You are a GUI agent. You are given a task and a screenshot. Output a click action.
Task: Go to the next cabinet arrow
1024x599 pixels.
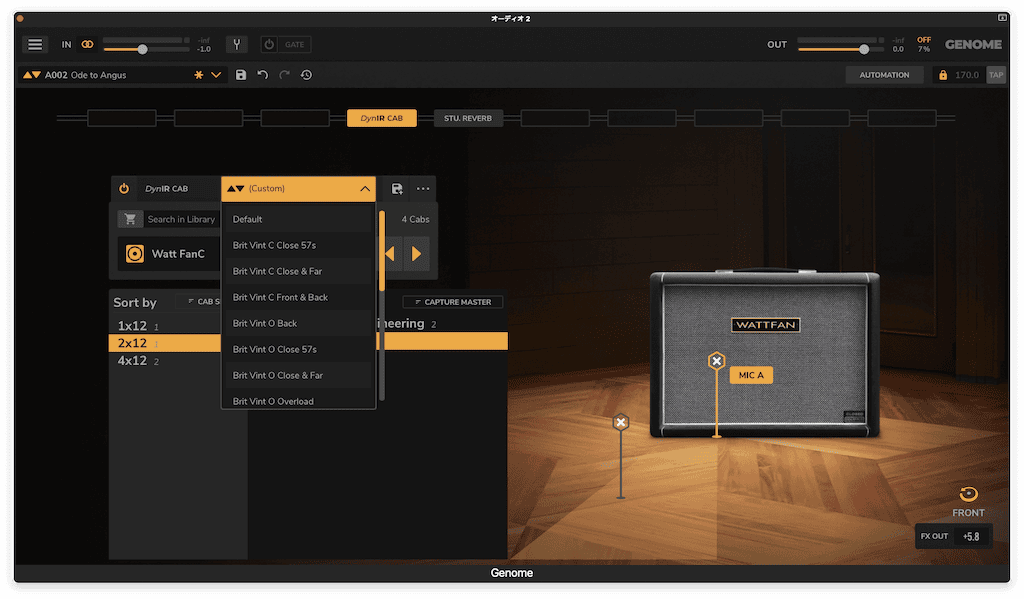click(x=417, y=253)
